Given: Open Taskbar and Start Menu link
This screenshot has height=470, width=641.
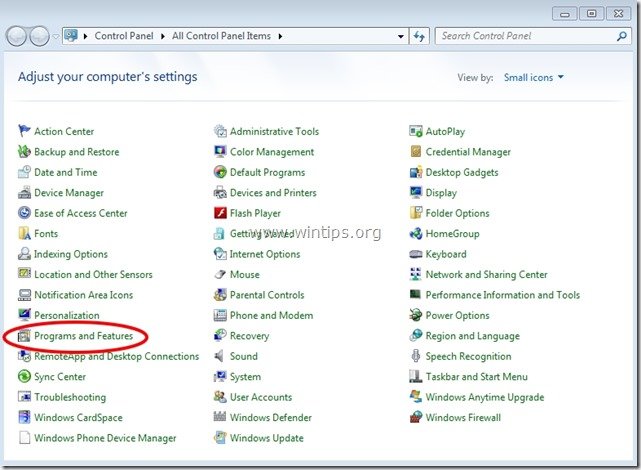Looking at the screenshot, I should coord(477,376).
